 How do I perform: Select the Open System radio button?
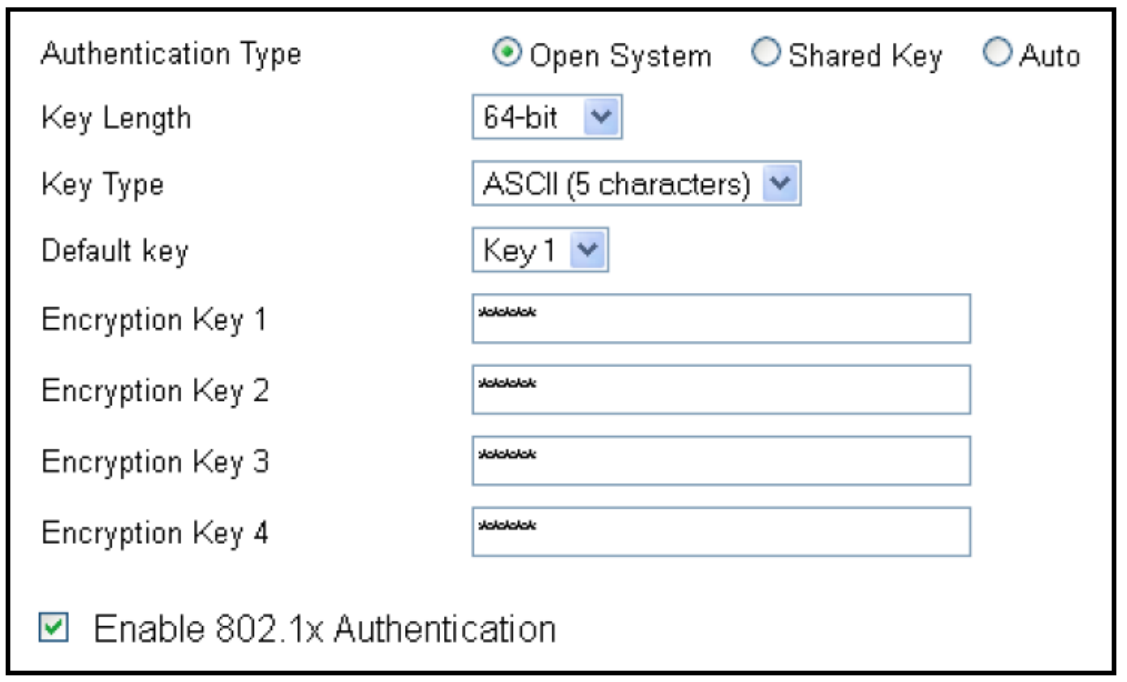coord(507,54)
